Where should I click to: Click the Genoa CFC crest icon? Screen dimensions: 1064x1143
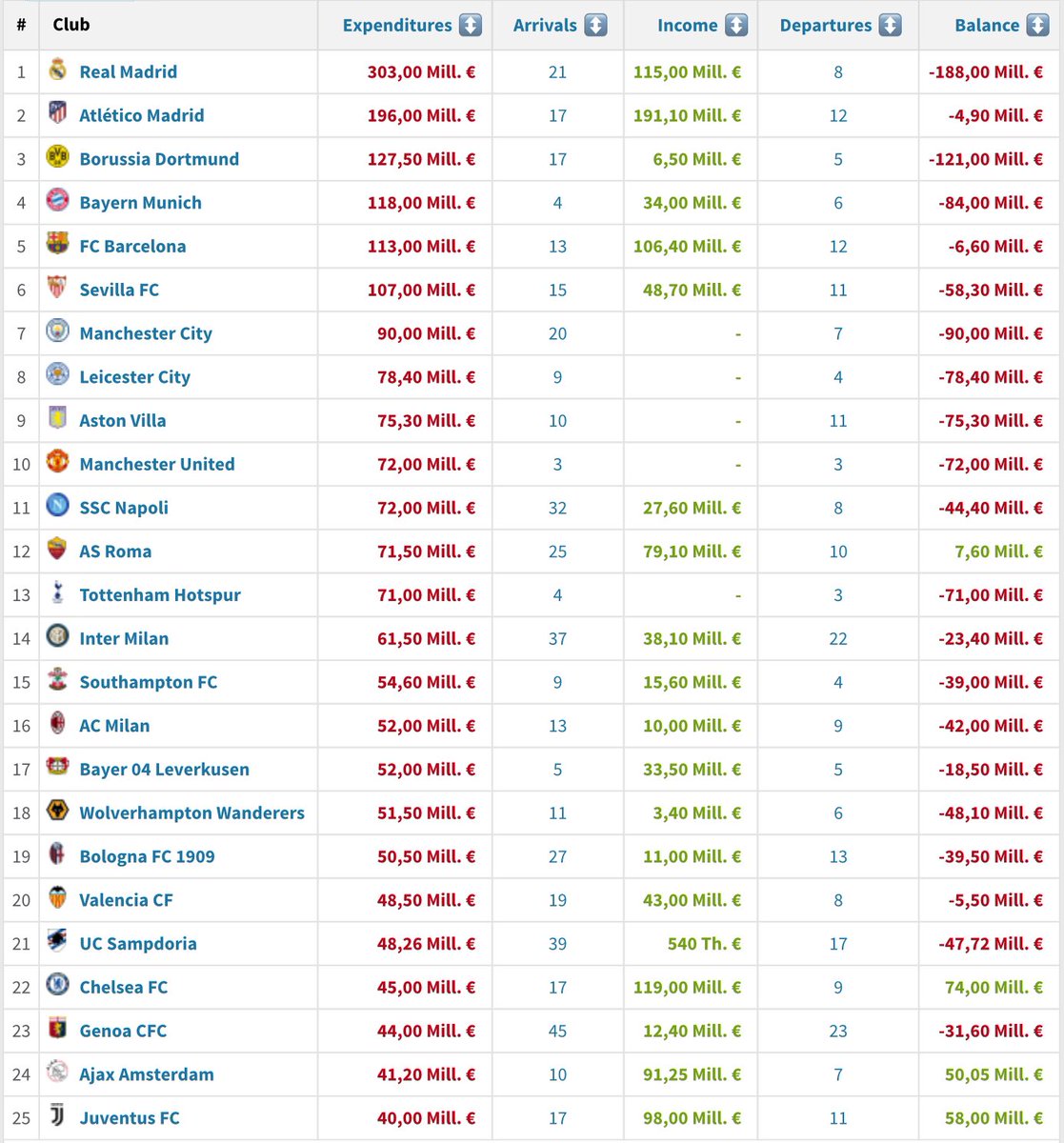point(57,1030)
